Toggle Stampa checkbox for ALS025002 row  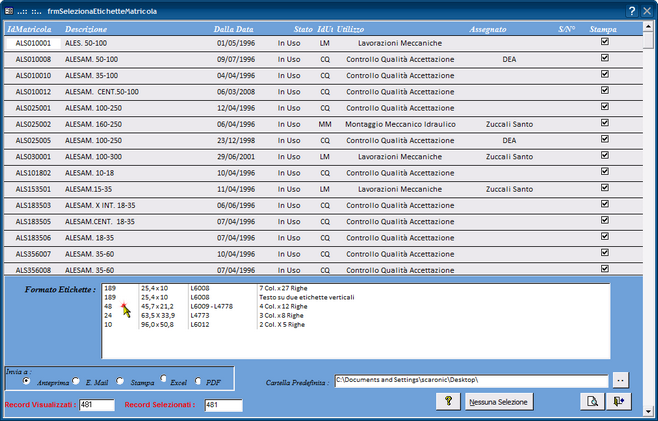(x=605, y=123)
